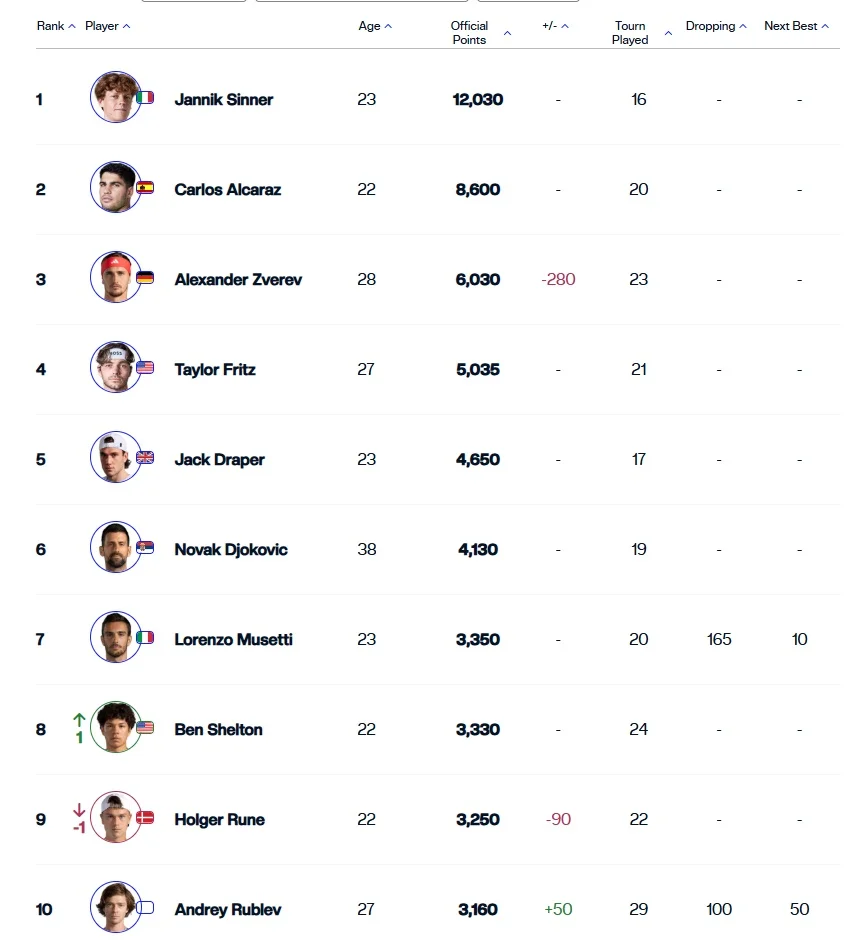This screenshot has width=848, height=940.
Task: Click the red down arrow beside Holger Rune
Action: [79, 810]
